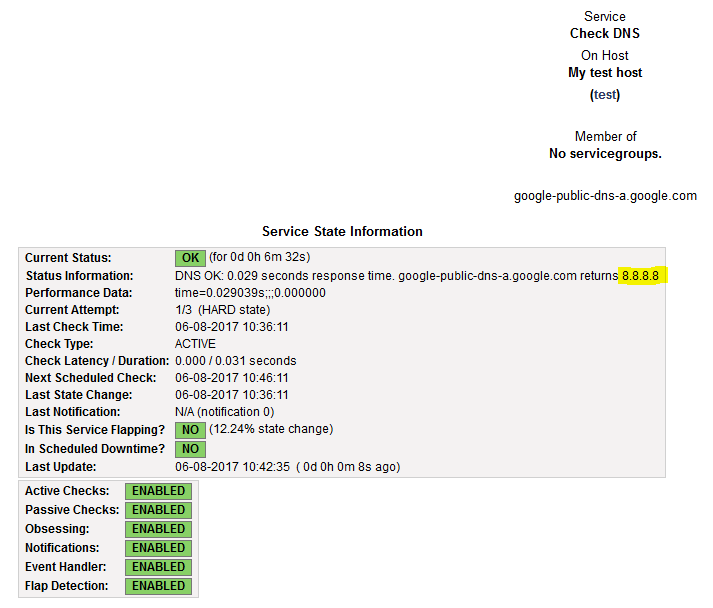Click the google-public-dns-a.google.com address under Member of
Screen dimensions: 713x608
tap(605, 196)
